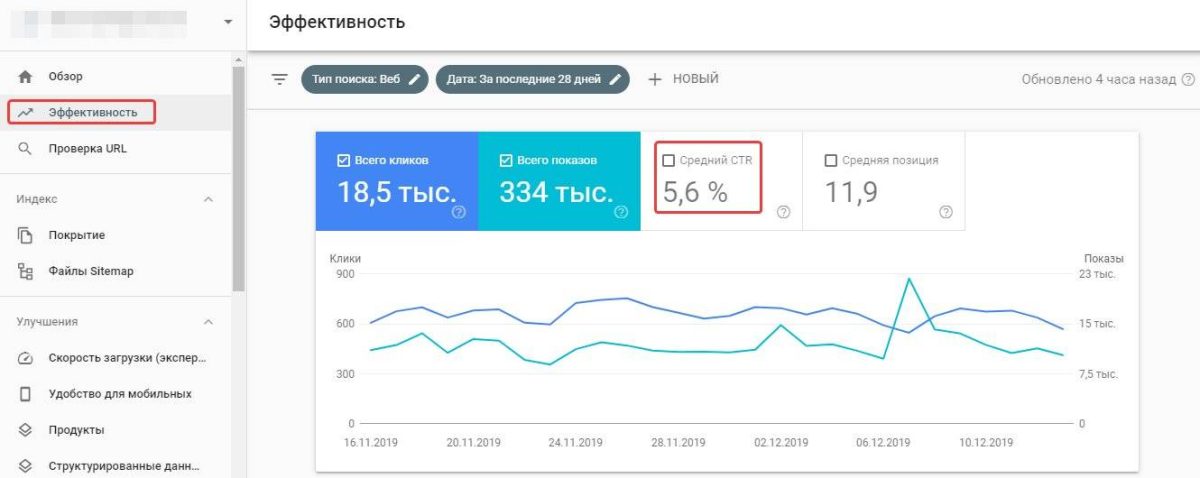Click the 5,6 % CTR value
The width and height of the screenshot is (1200, 478).
694,192
